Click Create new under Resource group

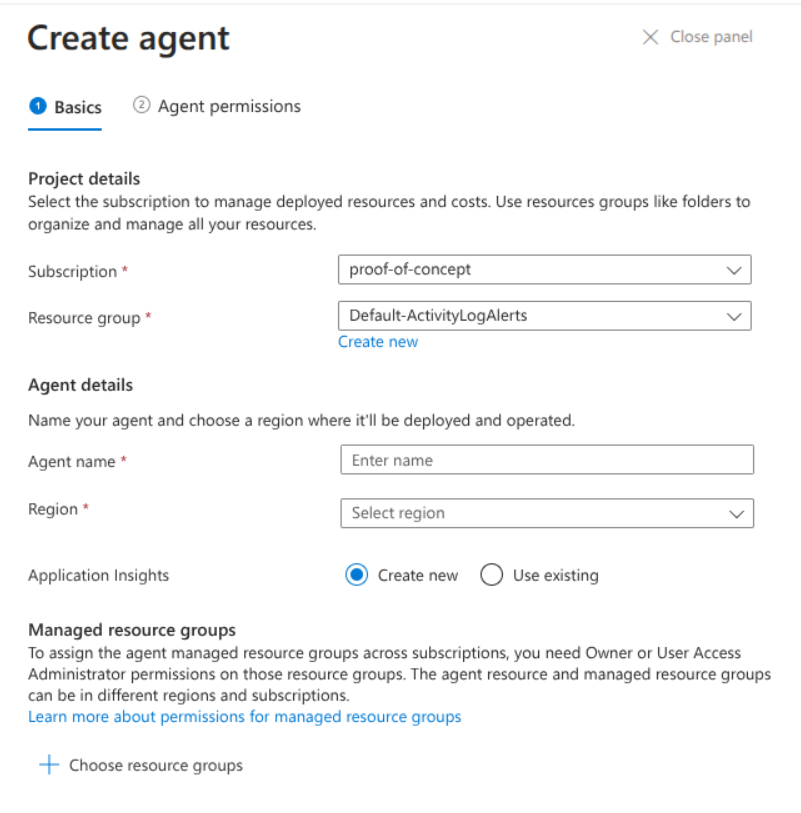pyautogui.click(x=378, y=341)
